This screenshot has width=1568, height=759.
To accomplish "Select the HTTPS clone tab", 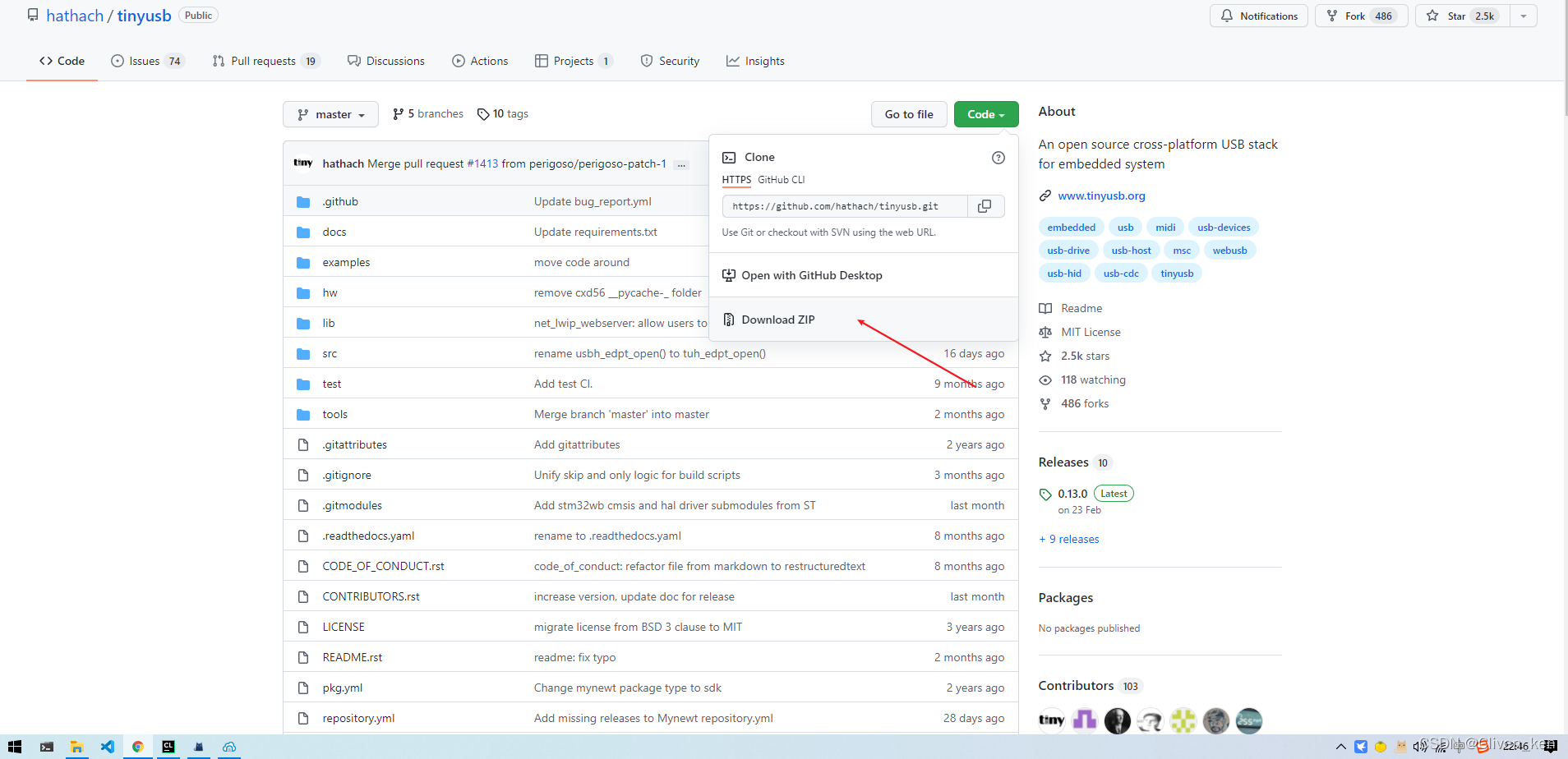I will pyautogui.click(x=736, y=180).
